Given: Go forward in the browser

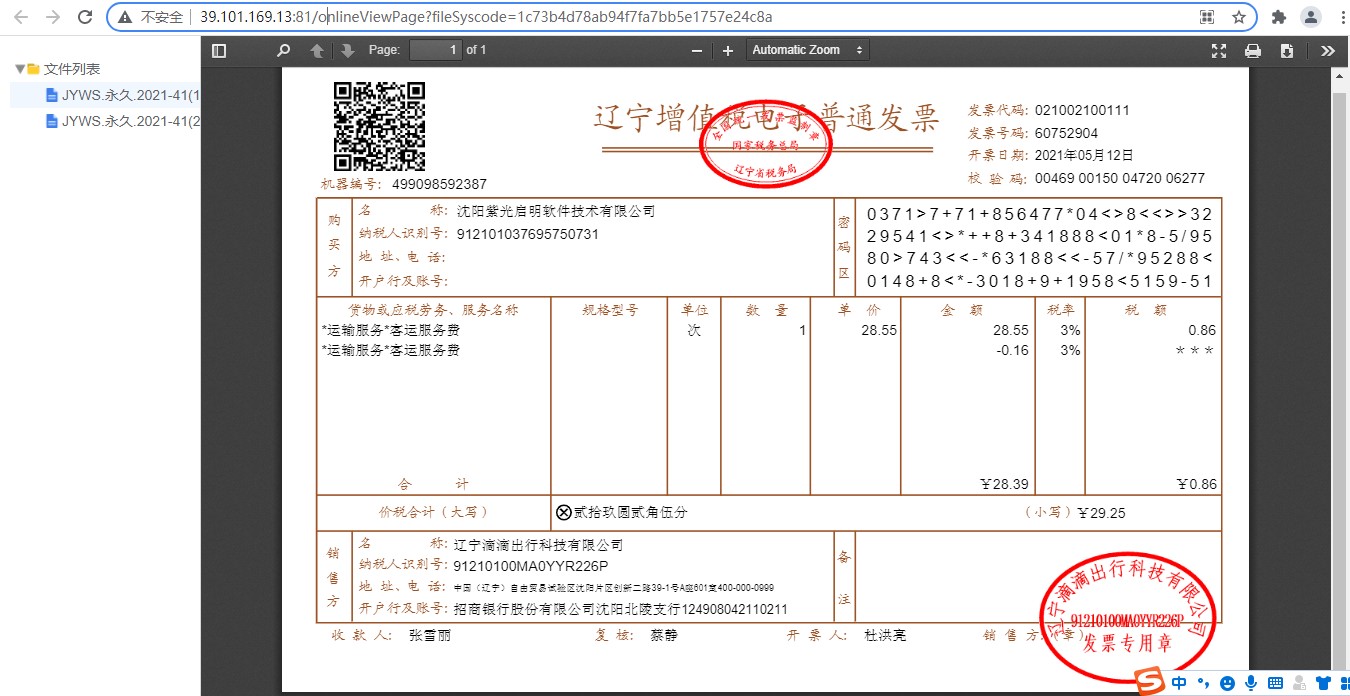Looking at the screenshot, I should (53, 17).
